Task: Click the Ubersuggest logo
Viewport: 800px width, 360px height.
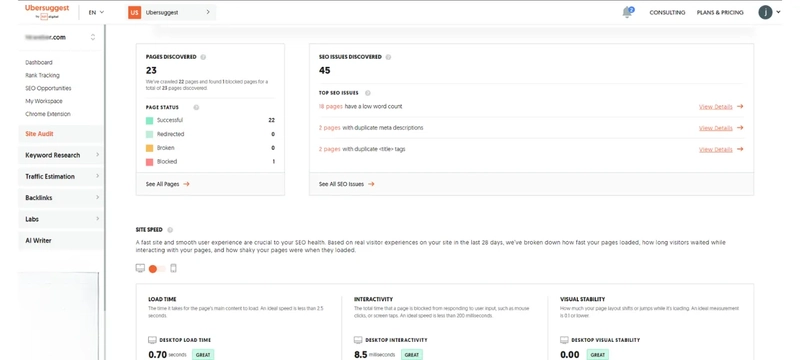Action: [x=47, y=12]
